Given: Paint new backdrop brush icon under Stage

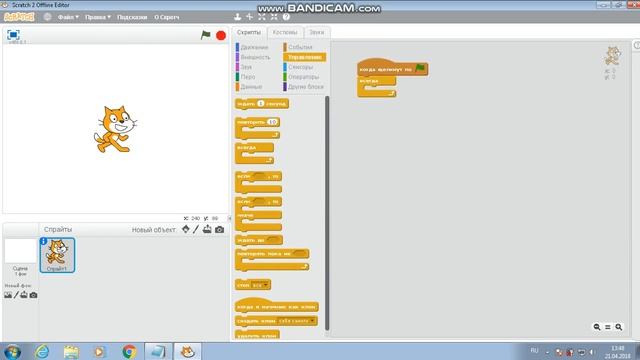Looking at the screenshot, I should pos(16,295).
